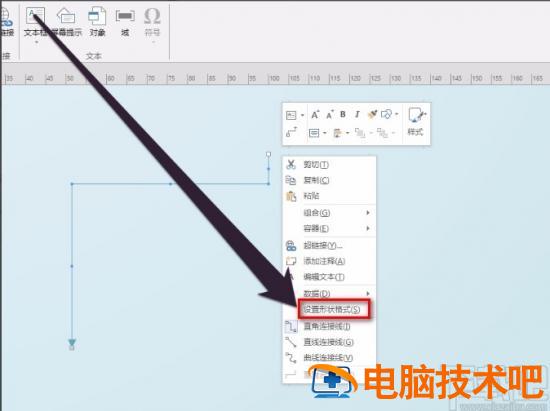The width and height of the screenshot is (550, 411).
Task: Choose 编辑文本(T) from the context menu
Action: coord(329,277)
